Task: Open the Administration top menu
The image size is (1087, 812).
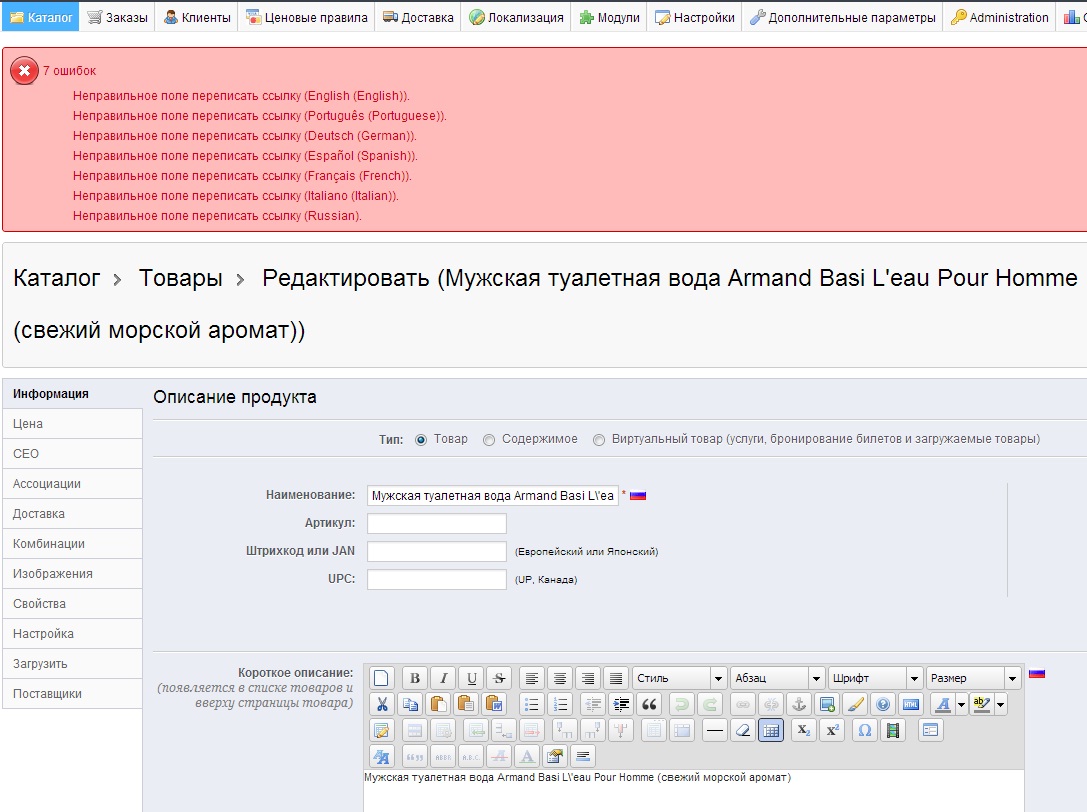Action: pyautogui.click(x=1000, y=17)
